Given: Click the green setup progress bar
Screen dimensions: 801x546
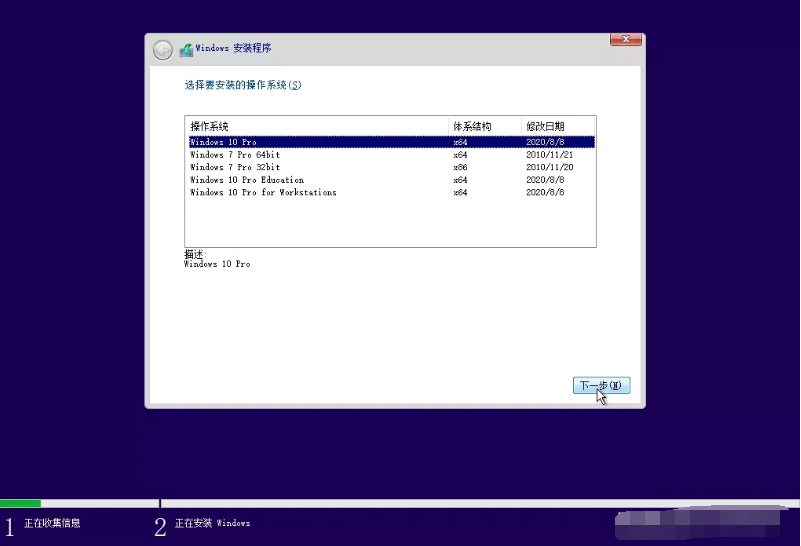Looking at the screenshot, I should (x=20, y=504).
